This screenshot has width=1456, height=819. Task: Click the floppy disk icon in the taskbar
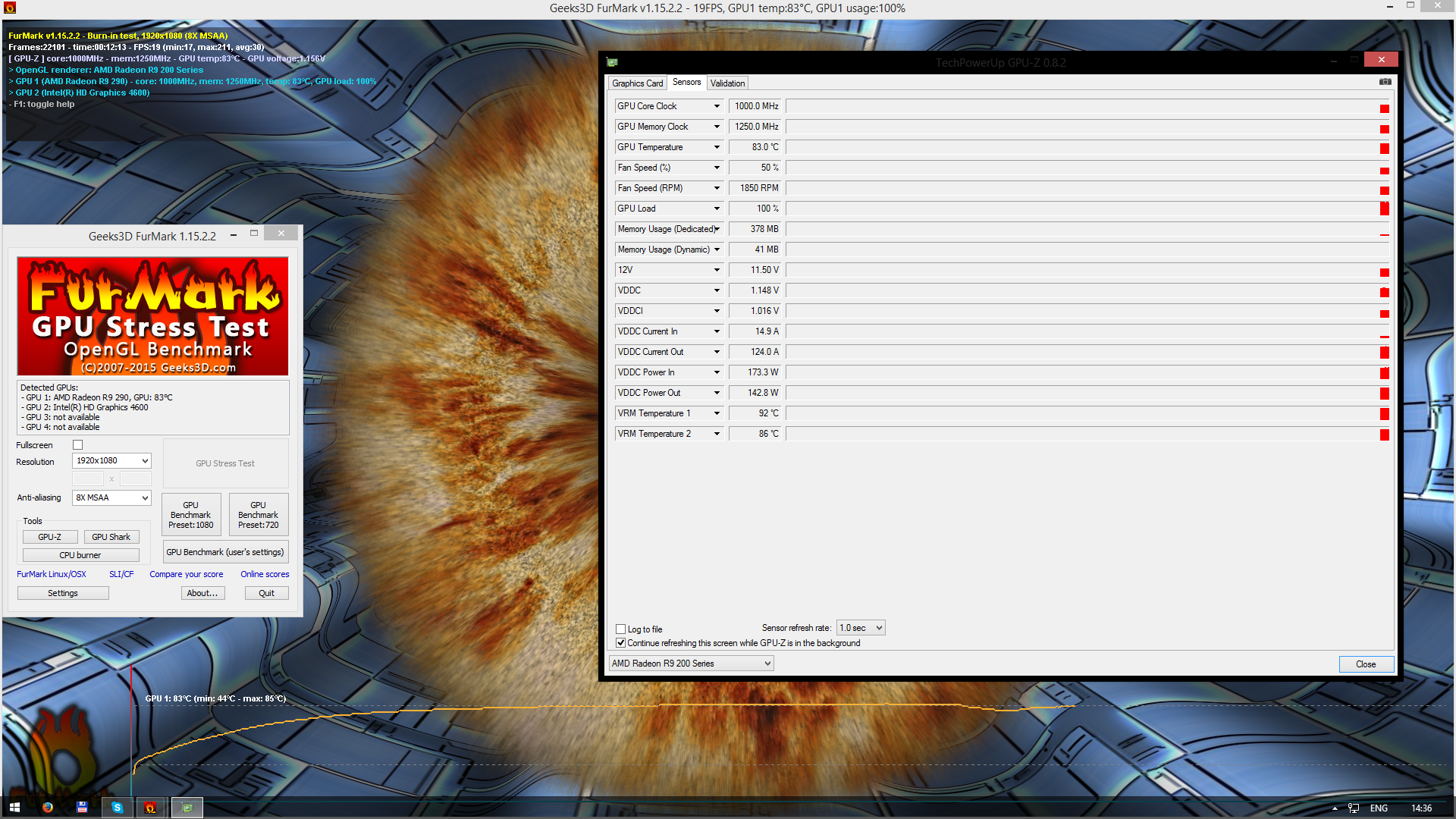coord(82,808)
